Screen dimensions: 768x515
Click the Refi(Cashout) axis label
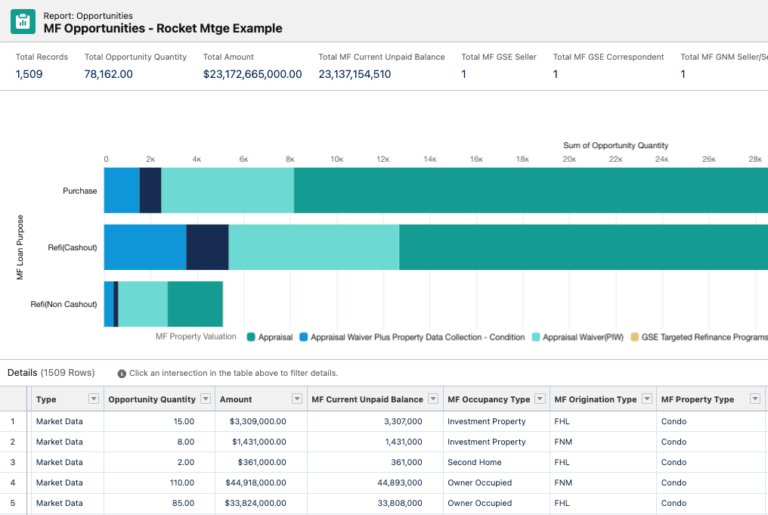point(72,247)
